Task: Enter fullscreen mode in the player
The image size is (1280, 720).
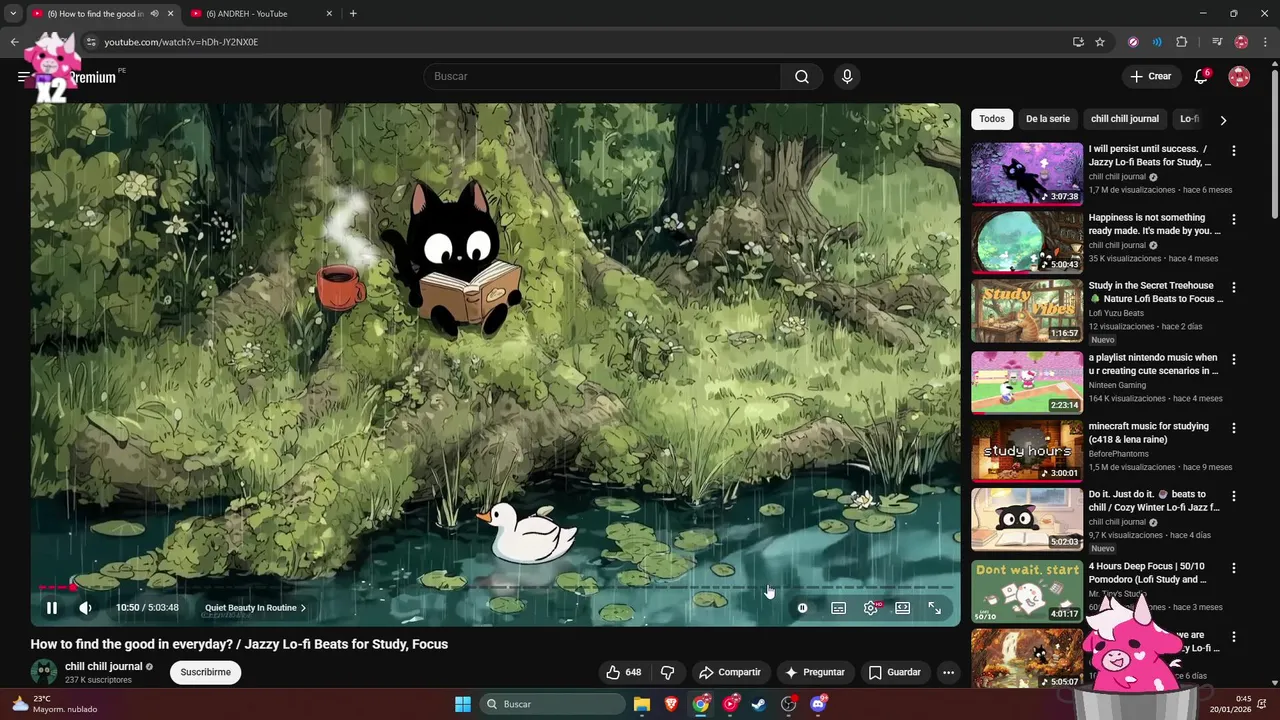Action: [935, 608]
